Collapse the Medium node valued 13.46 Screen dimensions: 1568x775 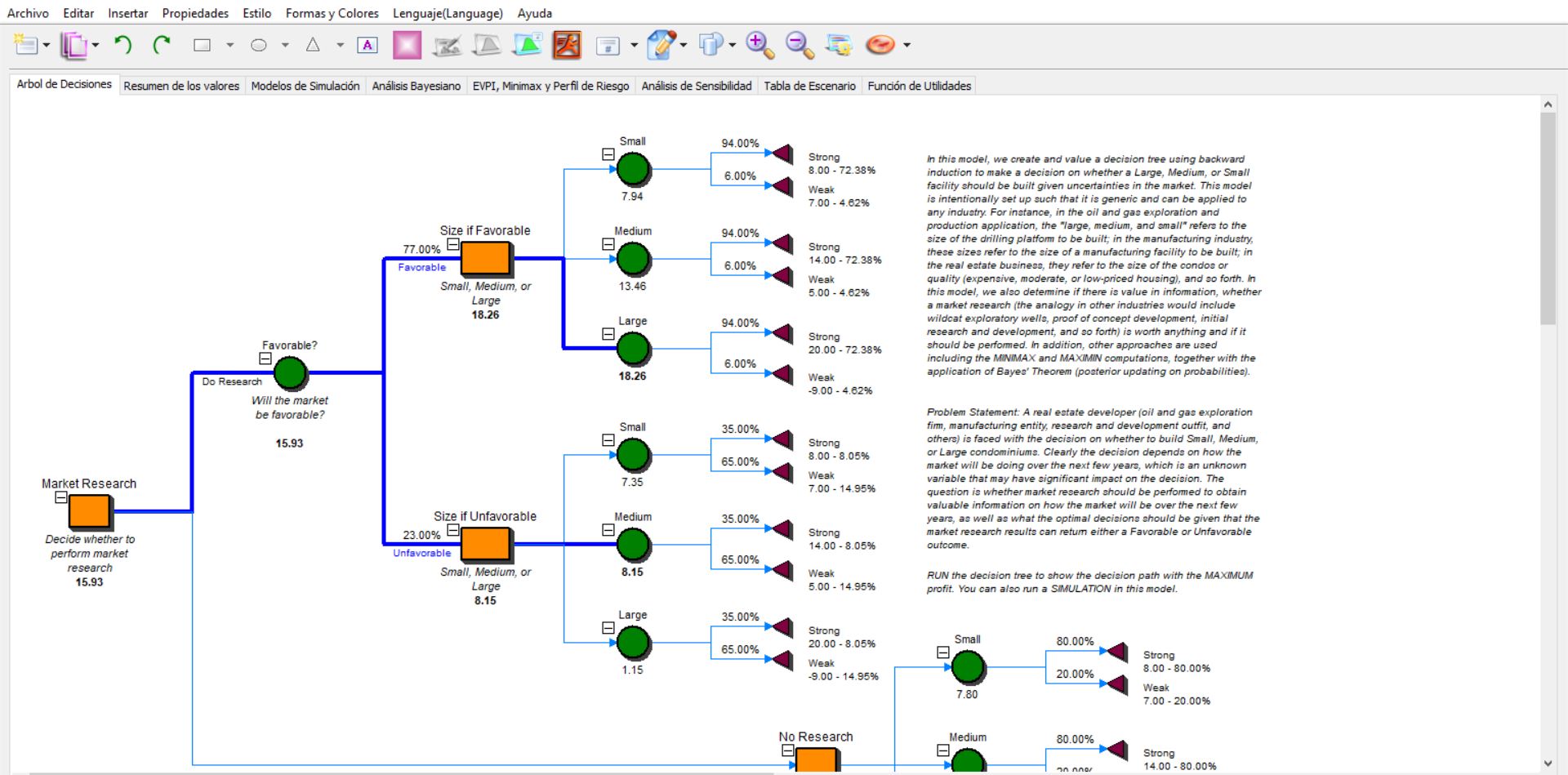click(x=608, y=244)
